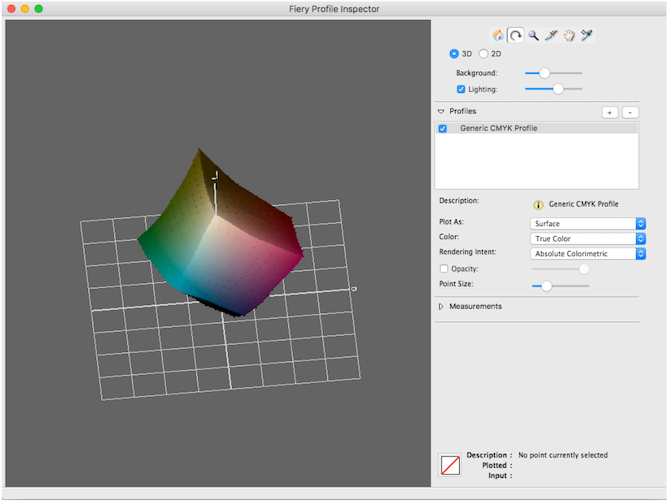Viewport: 670px width, 503px height.
Task: Collapse the Profiles section triangle
Action: (x=441, y=112)
